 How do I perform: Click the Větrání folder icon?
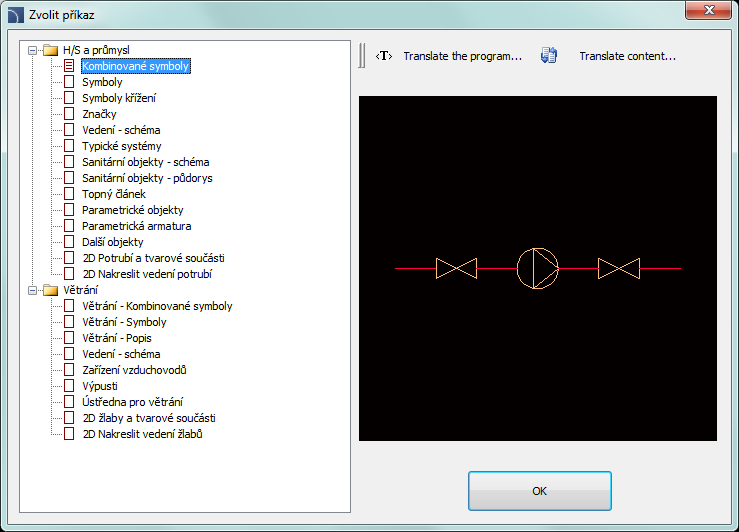[50, 290]
